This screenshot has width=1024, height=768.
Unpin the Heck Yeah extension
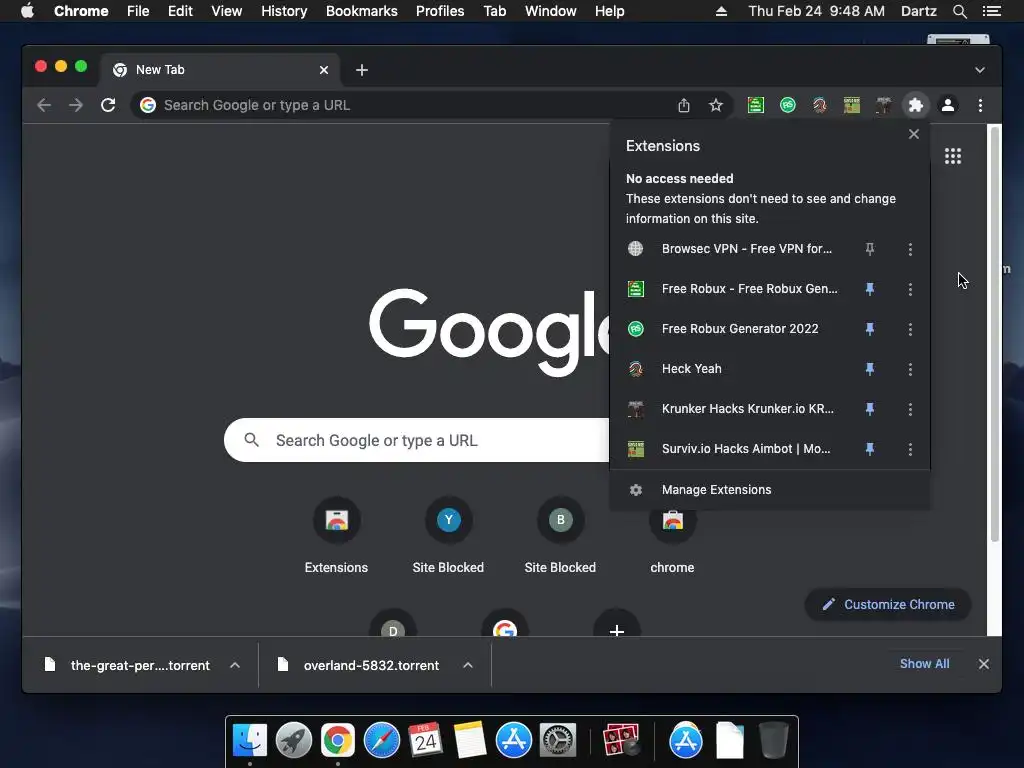869,369
